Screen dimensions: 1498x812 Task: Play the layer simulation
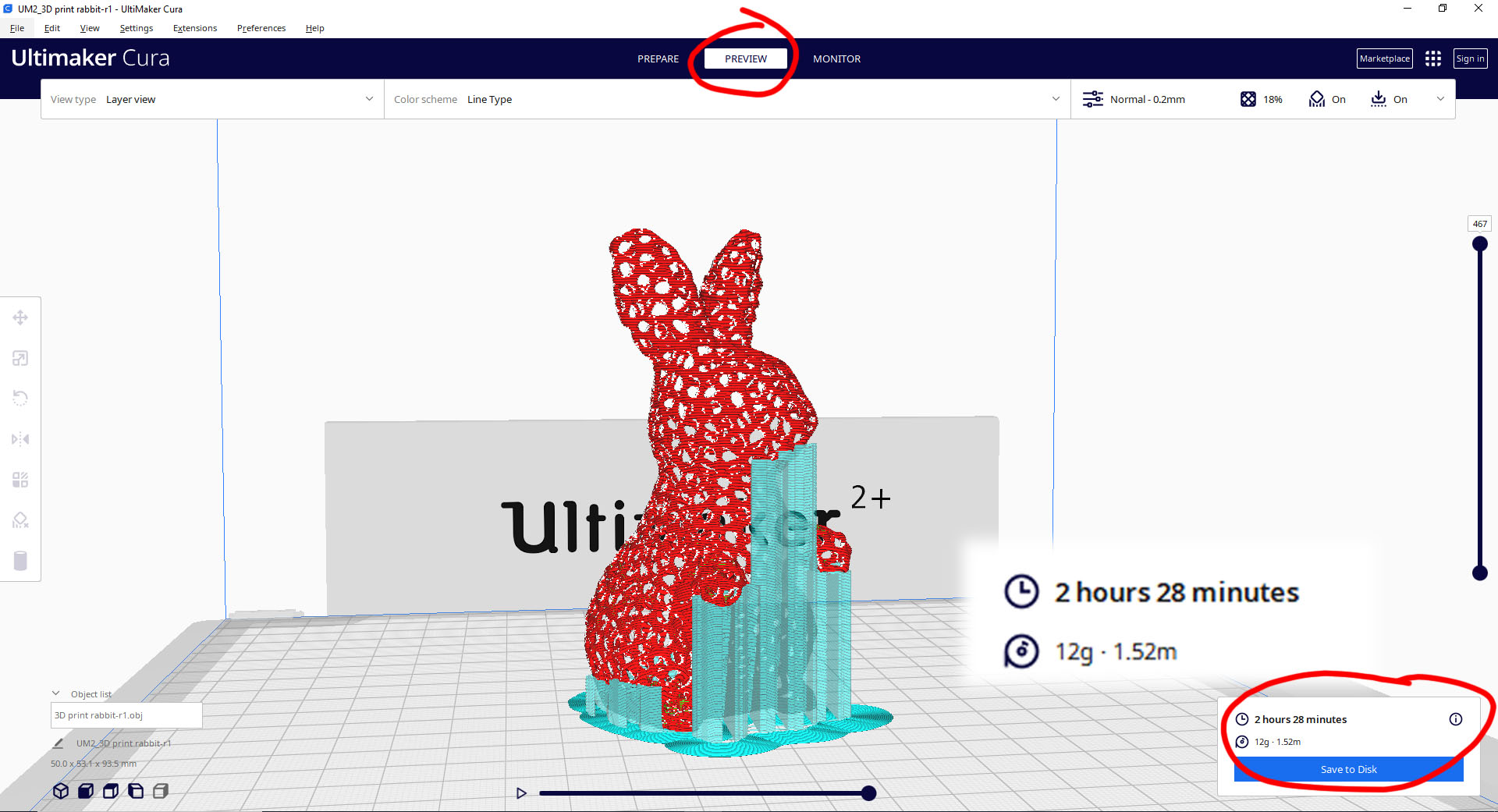521,793
